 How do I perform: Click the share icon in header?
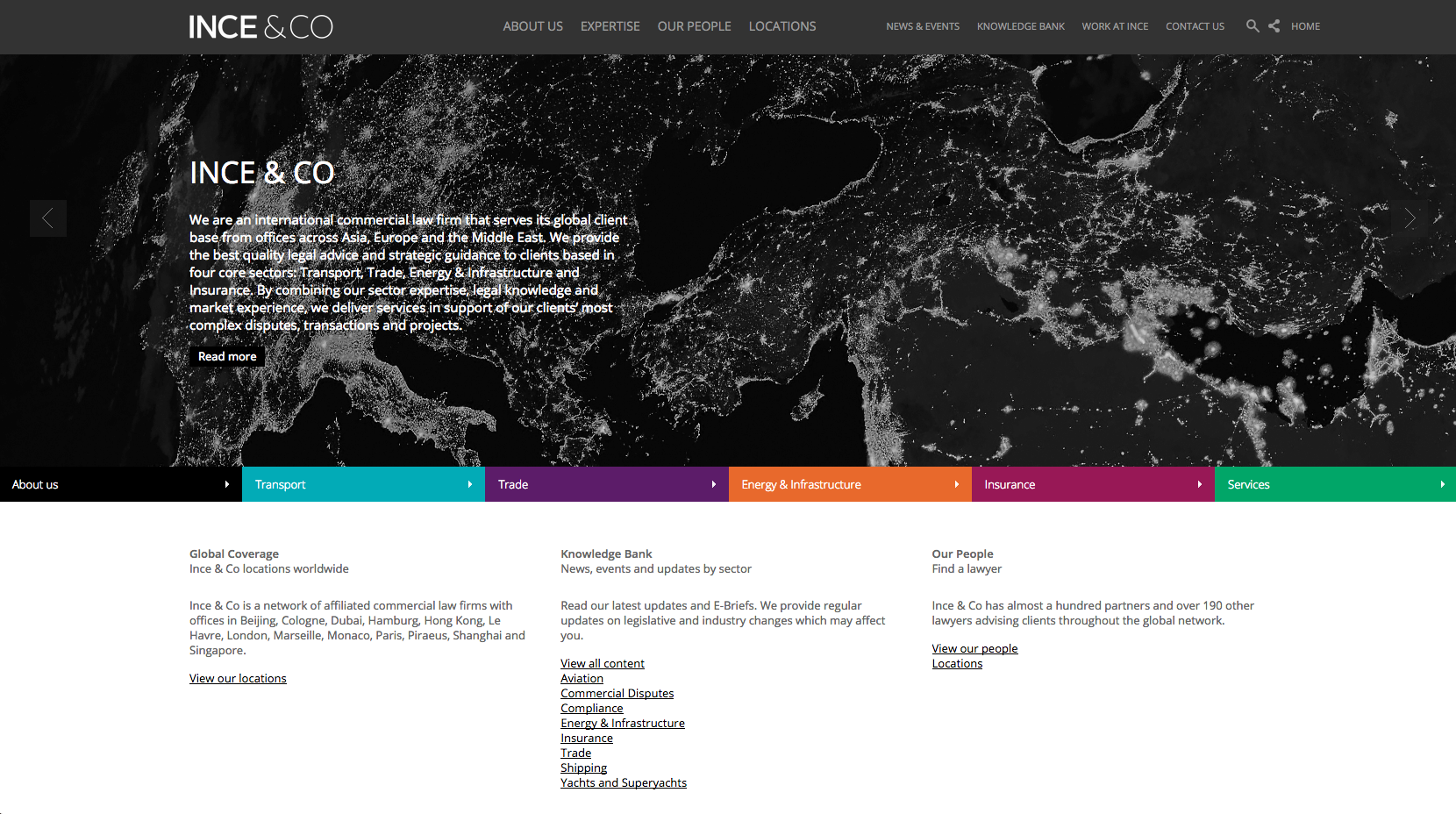pos(1274,26)
